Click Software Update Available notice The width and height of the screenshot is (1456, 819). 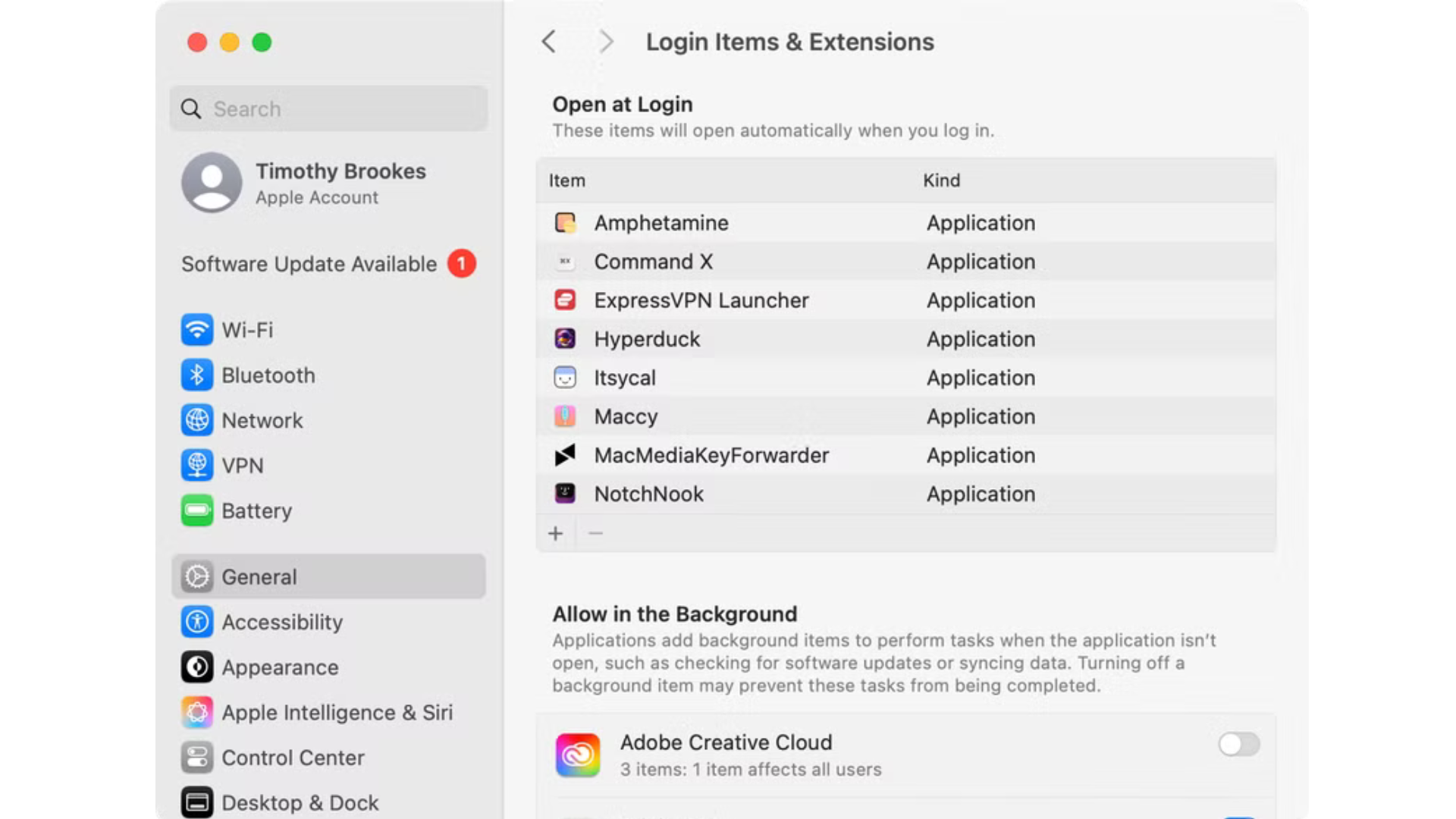(x=309, y=264)
